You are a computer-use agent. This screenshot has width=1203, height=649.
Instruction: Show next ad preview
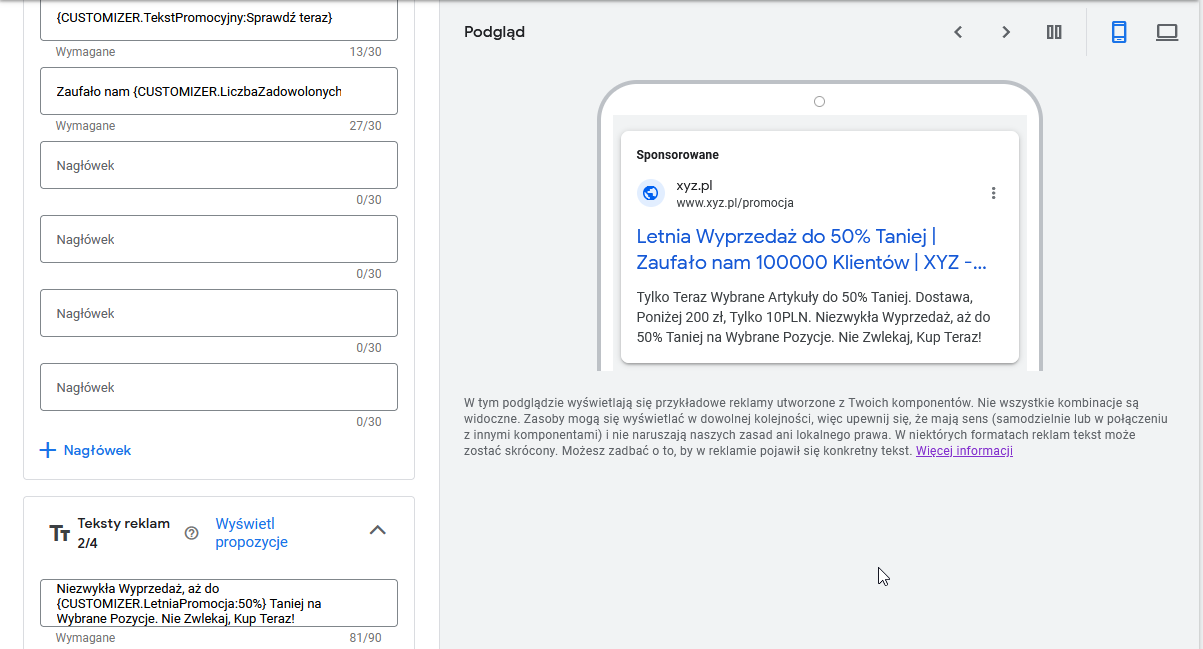pyautogui.click(x=1006, y=32)
